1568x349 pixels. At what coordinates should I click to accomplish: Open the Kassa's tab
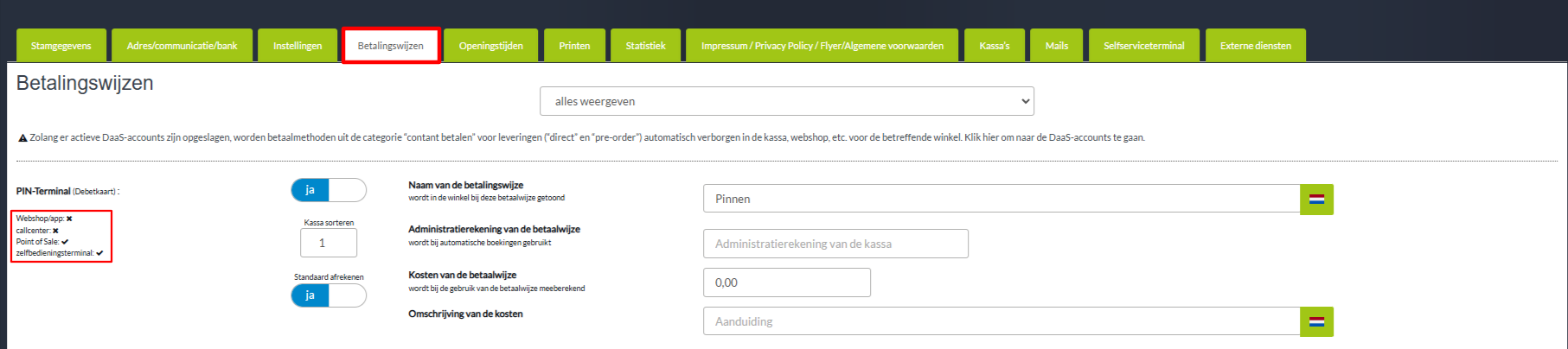tap(994, 46)
